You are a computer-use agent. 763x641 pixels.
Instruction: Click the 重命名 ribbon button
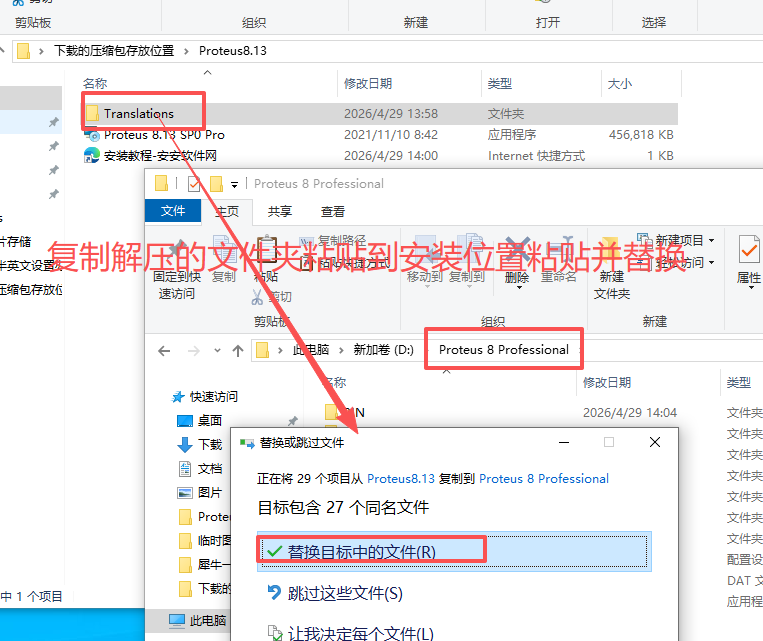point(559,260)
